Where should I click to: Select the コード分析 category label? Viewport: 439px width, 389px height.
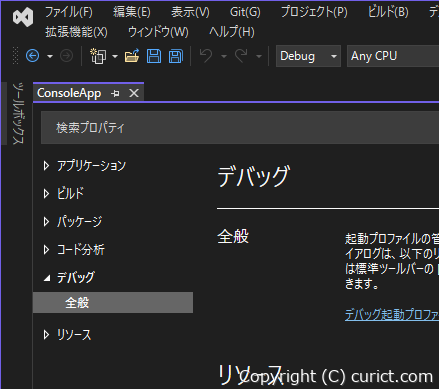pos(81,250)
